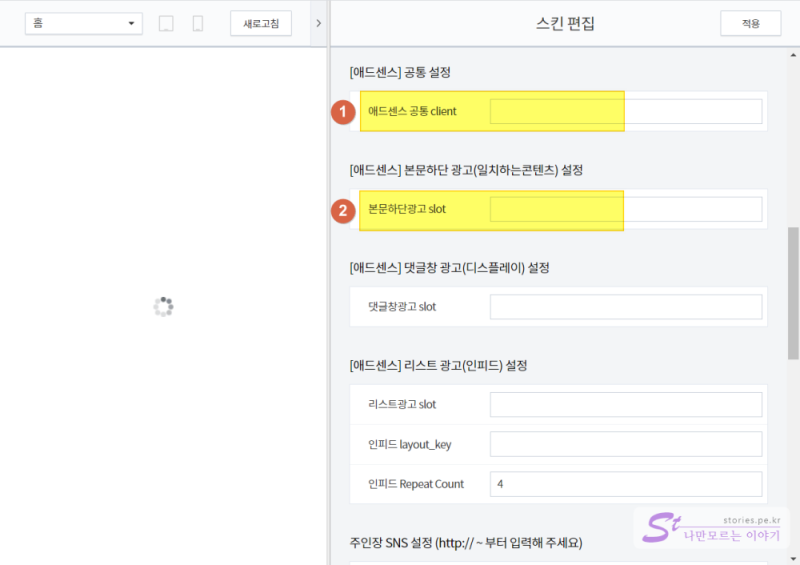
Task: Click the scrollbar up arrow
Action: [x=793, y=55]
